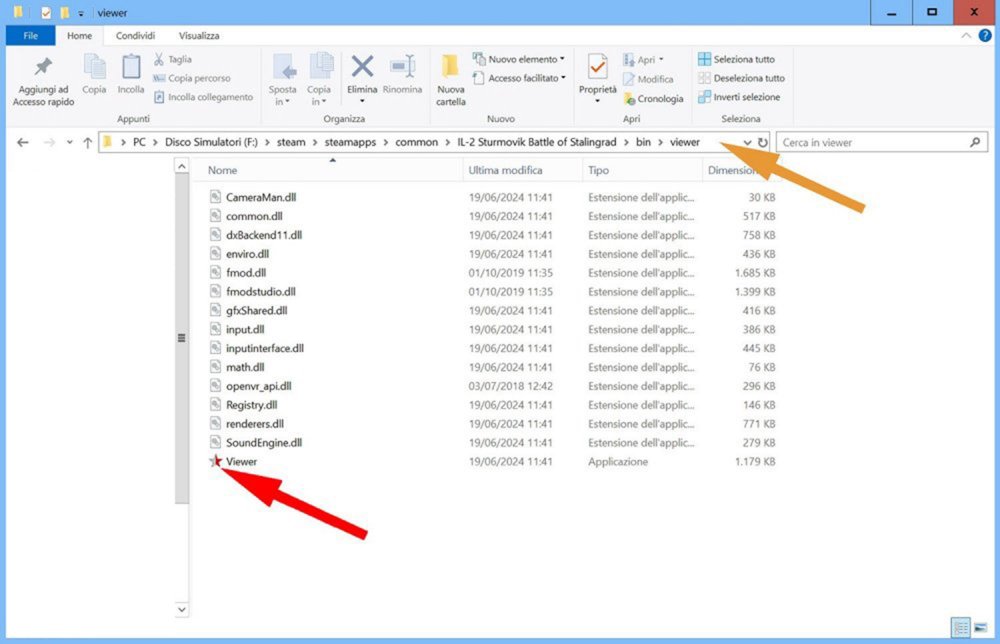Click Disco Simulatori (F:) breadcrumb
Screen dimensions: 1000x644
(x=211, y=142)
